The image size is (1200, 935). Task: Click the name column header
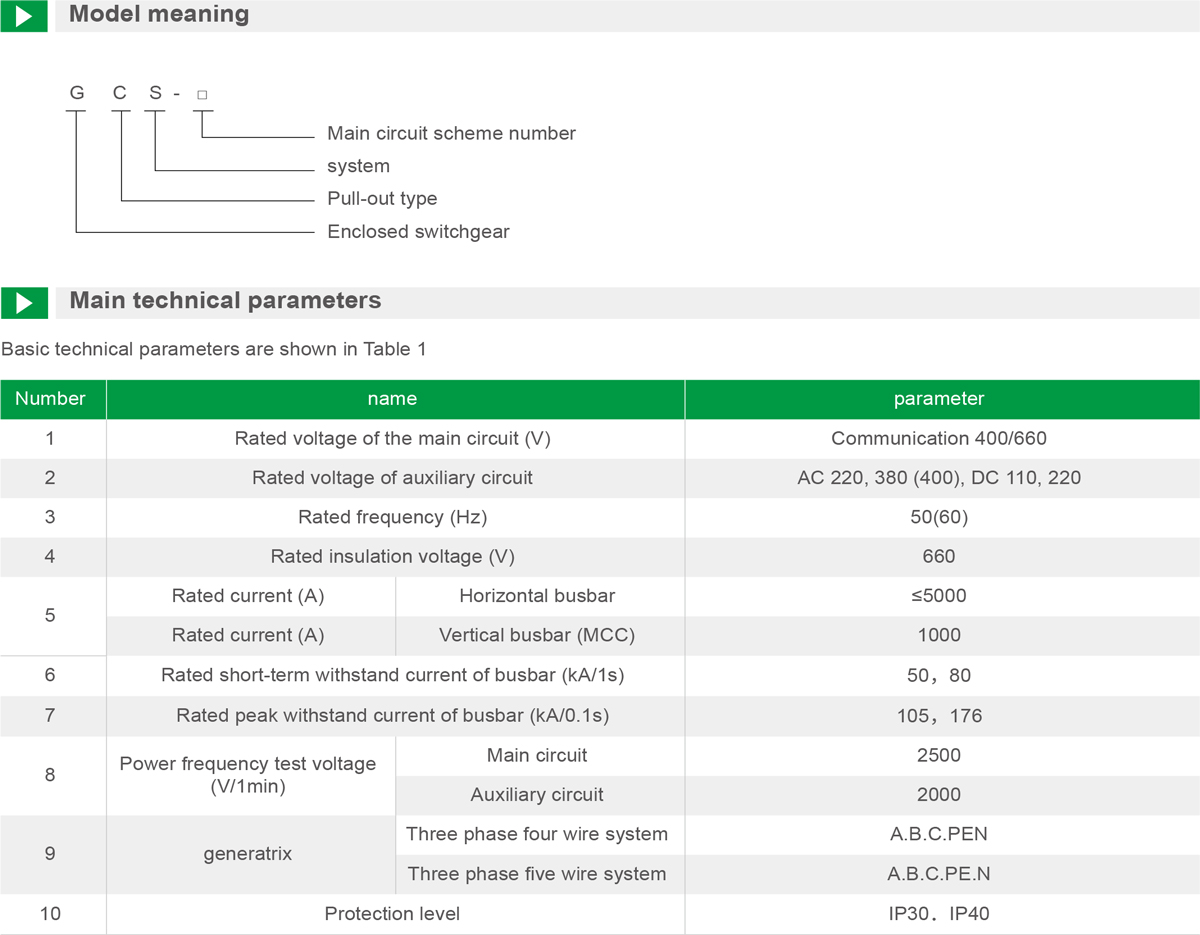click(x=392, y=399)
